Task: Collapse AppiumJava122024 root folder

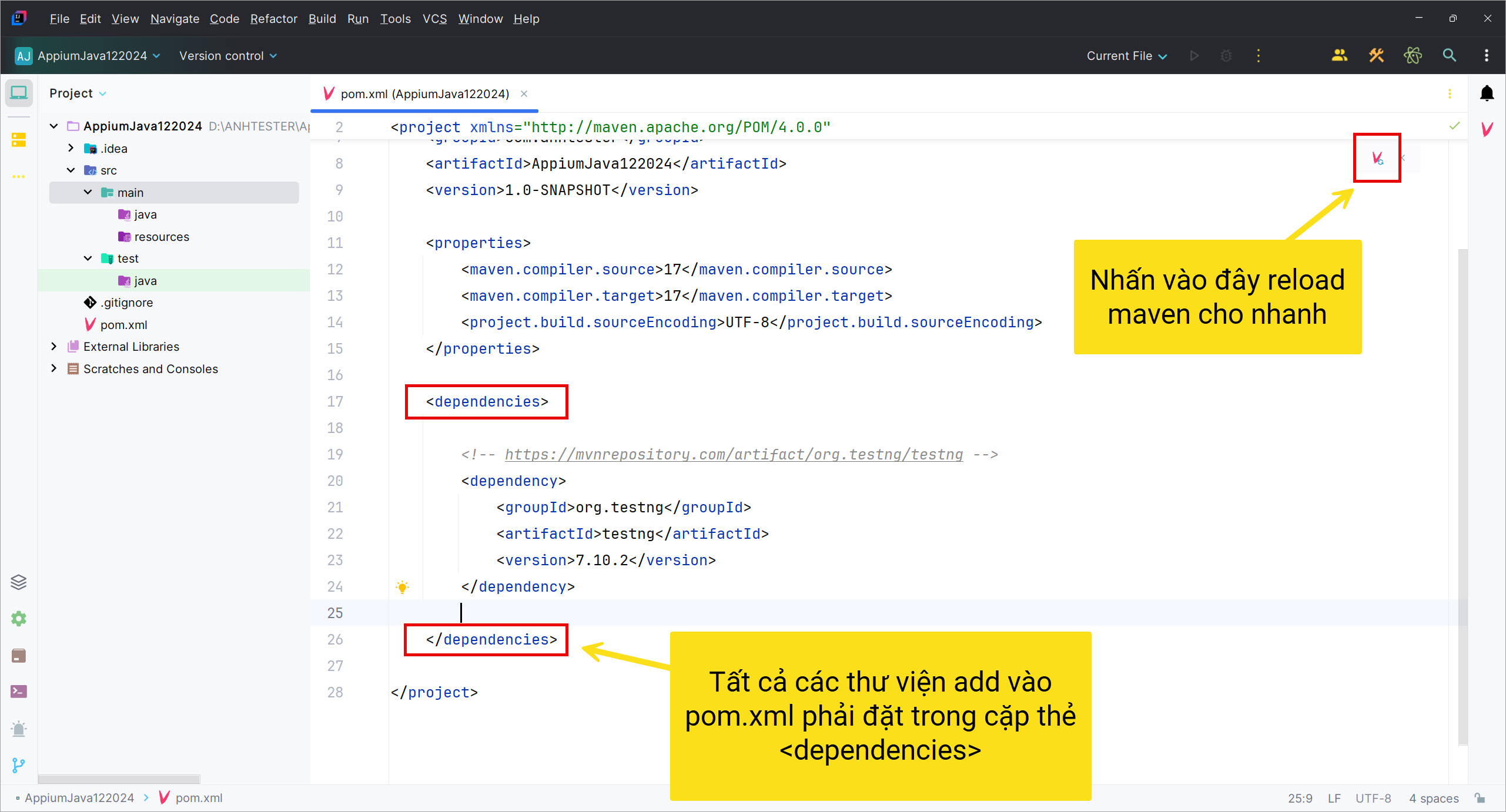Action: coord(54,126)
